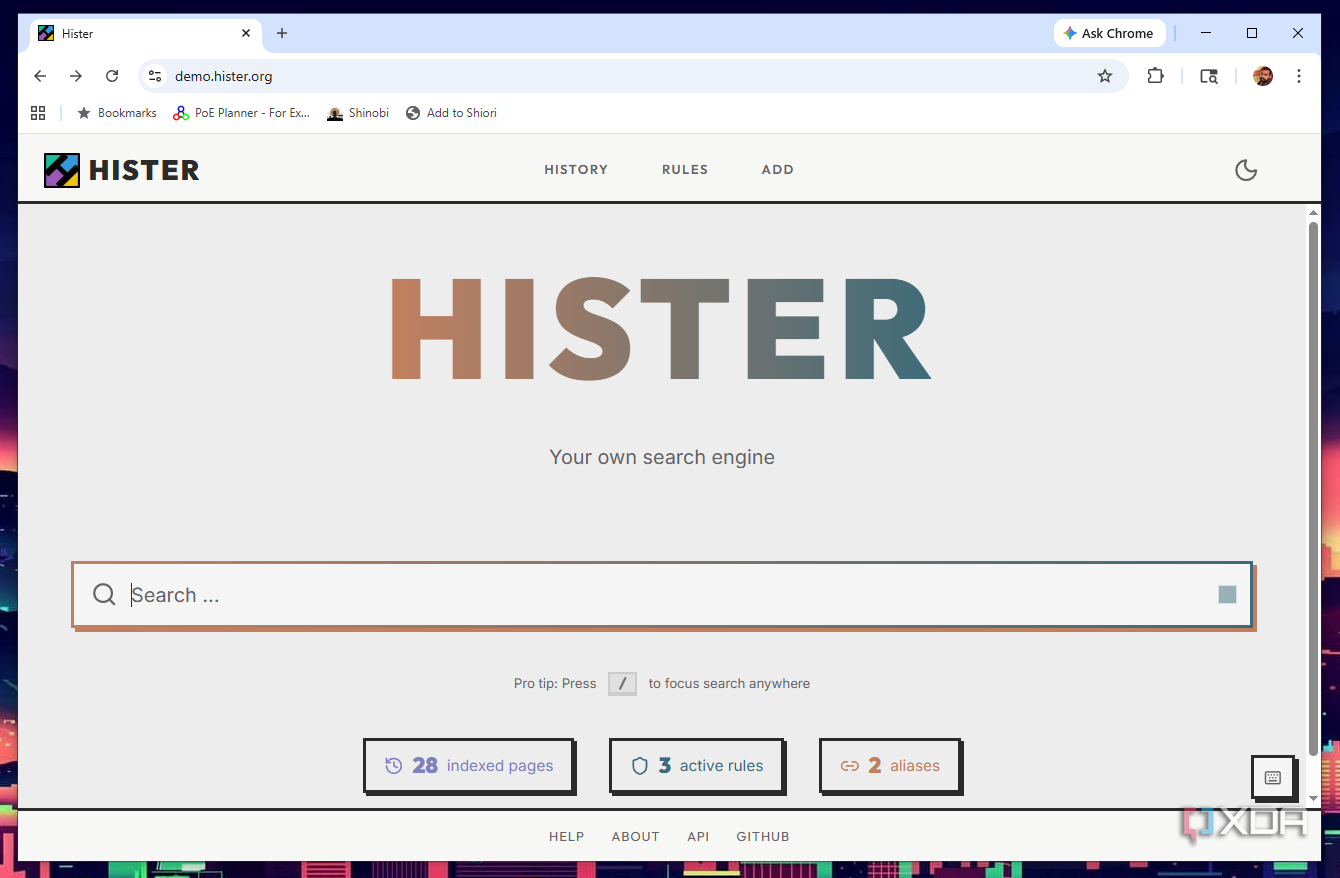Open the PoE Planner bookmark
Image resolution: width=1340 pixels, height=878 pixels.
tap(242, 113)
